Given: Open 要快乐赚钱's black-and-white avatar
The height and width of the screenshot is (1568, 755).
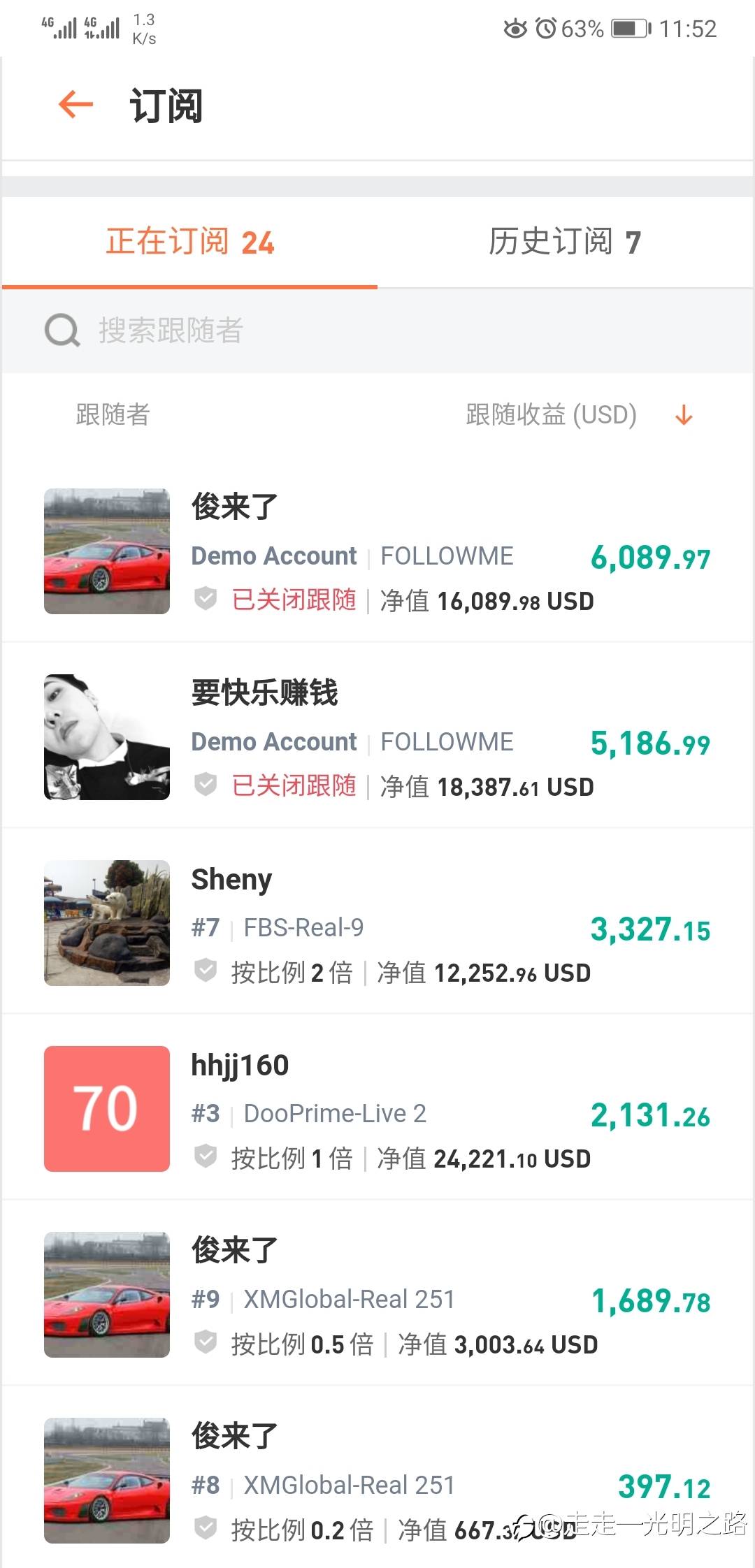Looking at the screenshot, I should 107,737.
